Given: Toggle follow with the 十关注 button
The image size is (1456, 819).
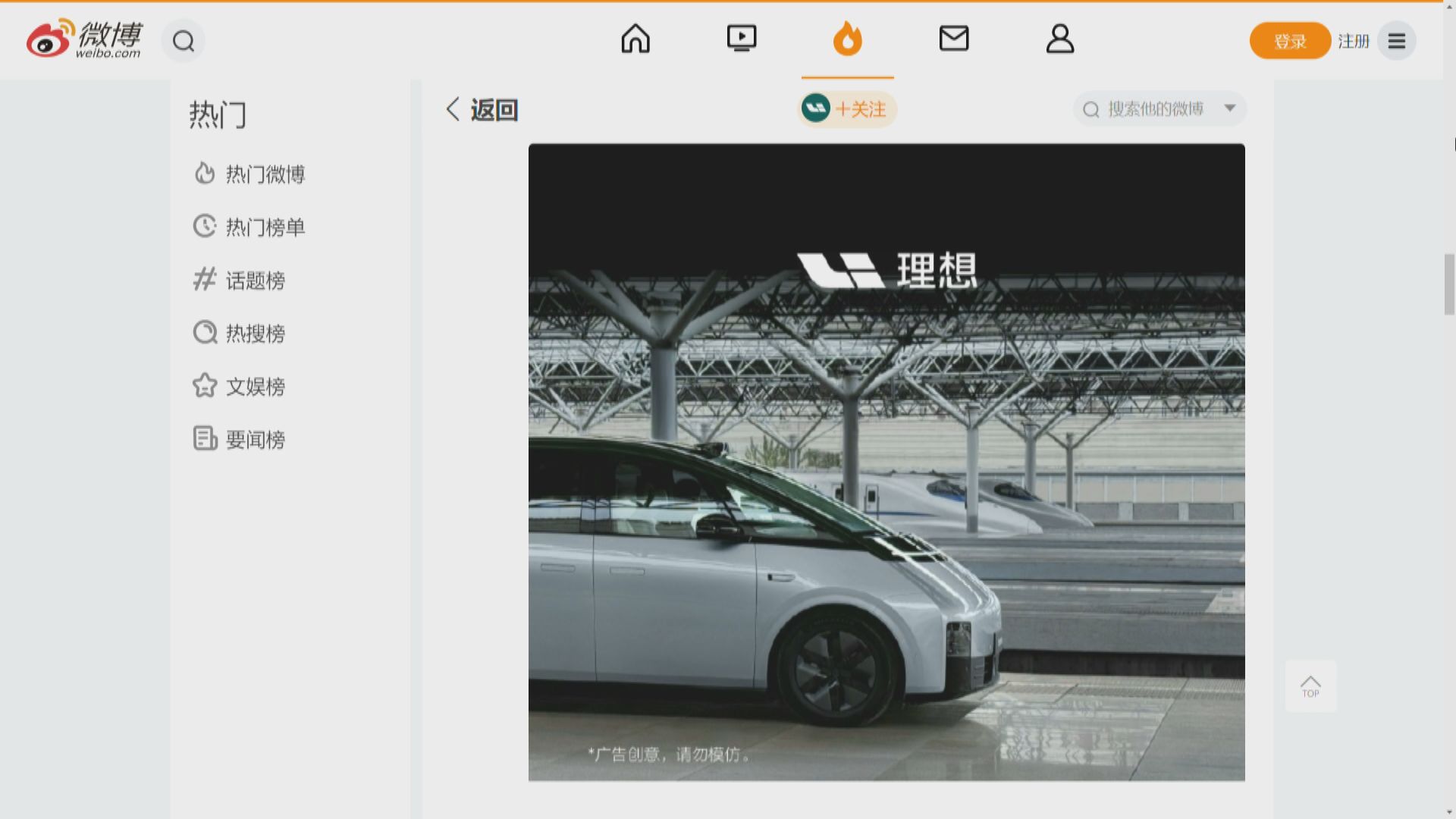Looking at the screenshot, I should pos(847,109).
